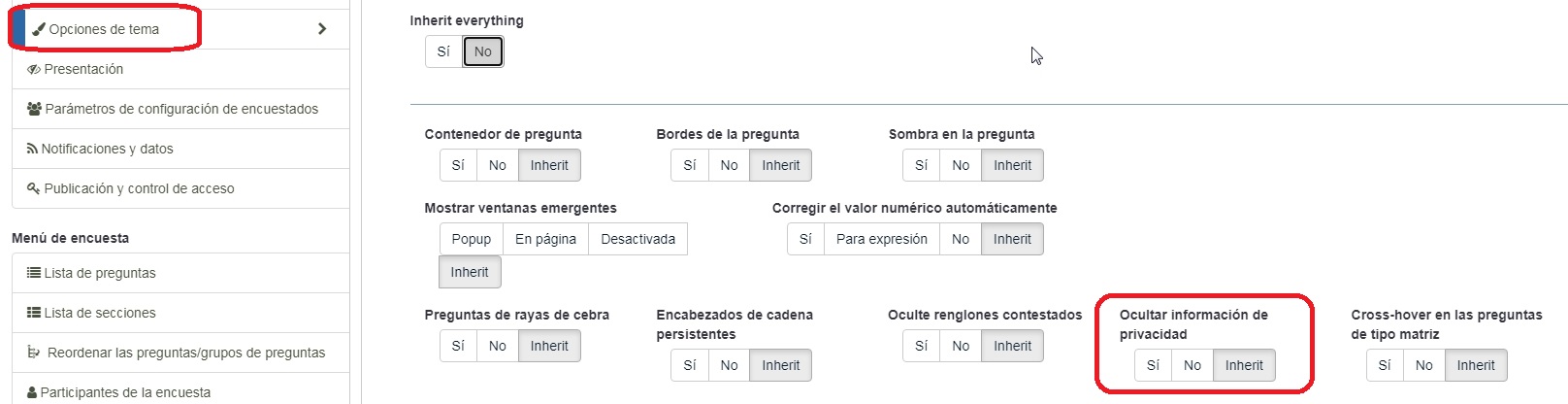
Task: Select Popup for Mostrar ventanas emergentes
Action: click(471, 239)
